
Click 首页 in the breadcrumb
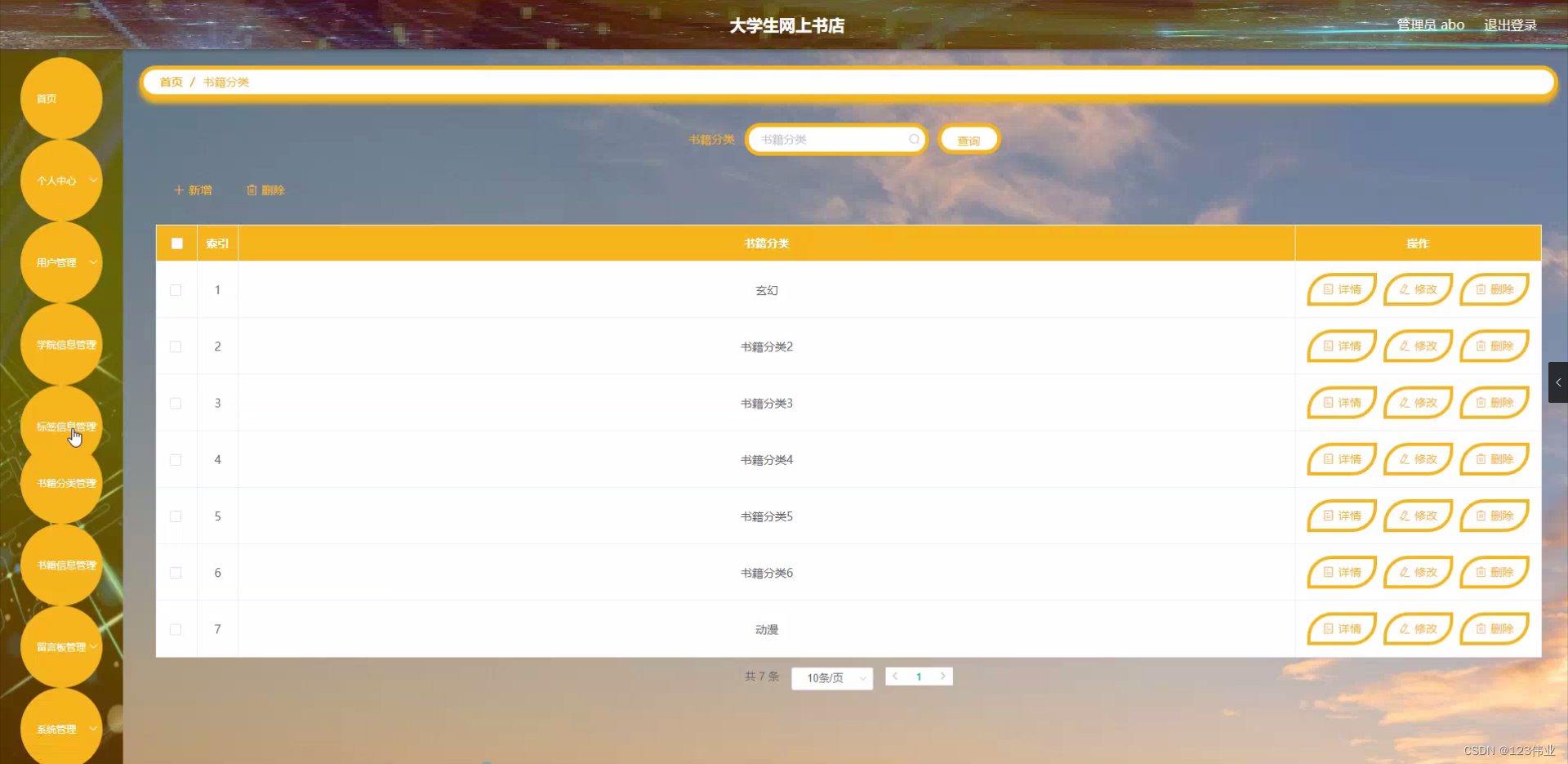tap(171, 82)
